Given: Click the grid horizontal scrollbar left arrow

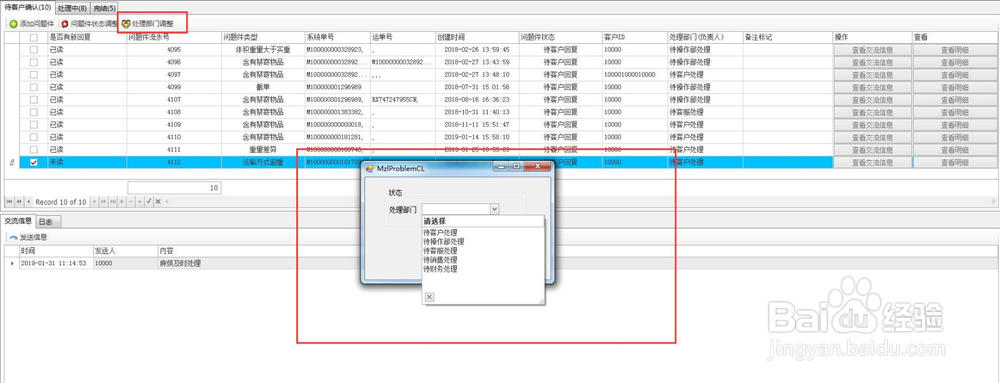Looking at the screenshot, I should click(167, 202).
